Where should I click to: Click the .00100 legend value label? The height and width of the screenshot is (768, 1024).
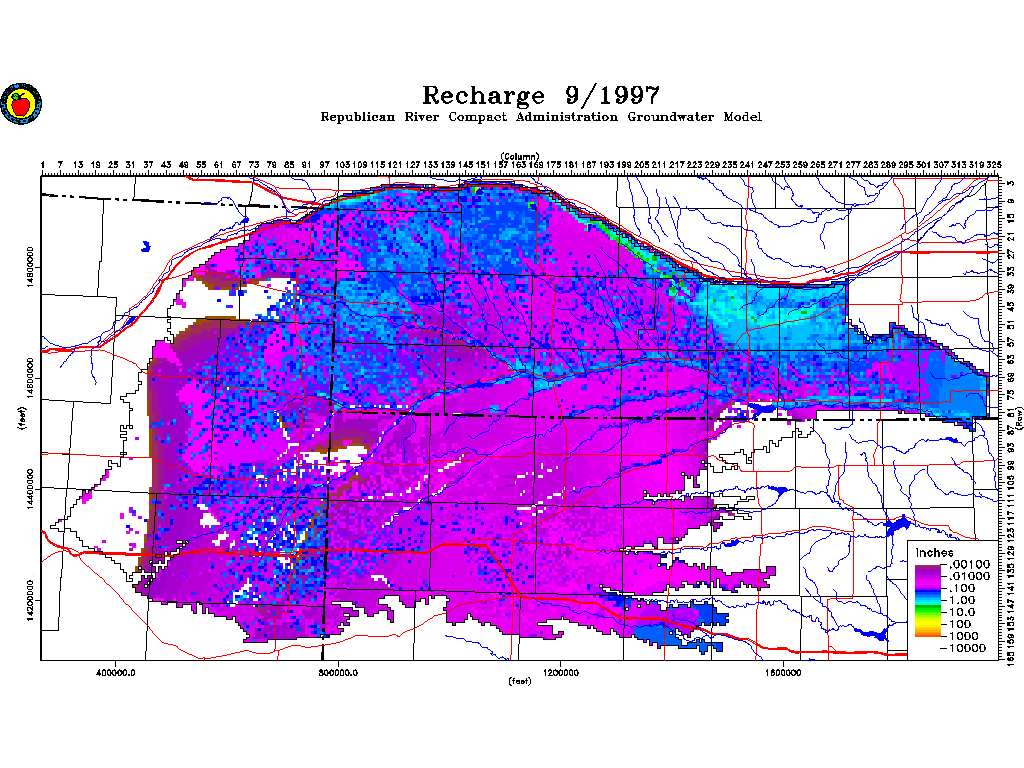pos(968,566)
